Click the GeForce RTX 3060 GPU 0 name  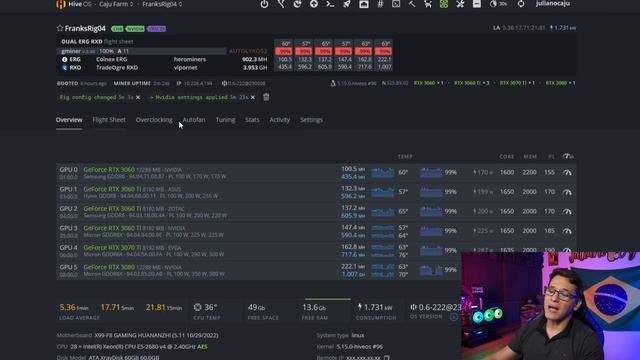109,169
